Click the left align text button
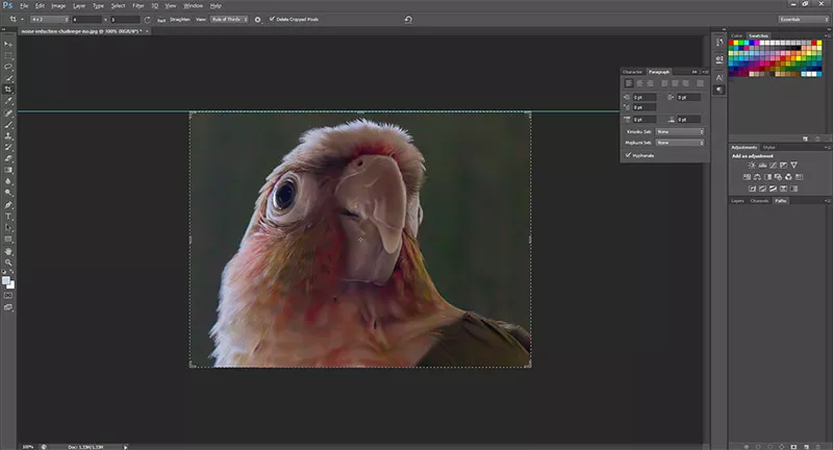833x450 pixels. tap(629, 83)
